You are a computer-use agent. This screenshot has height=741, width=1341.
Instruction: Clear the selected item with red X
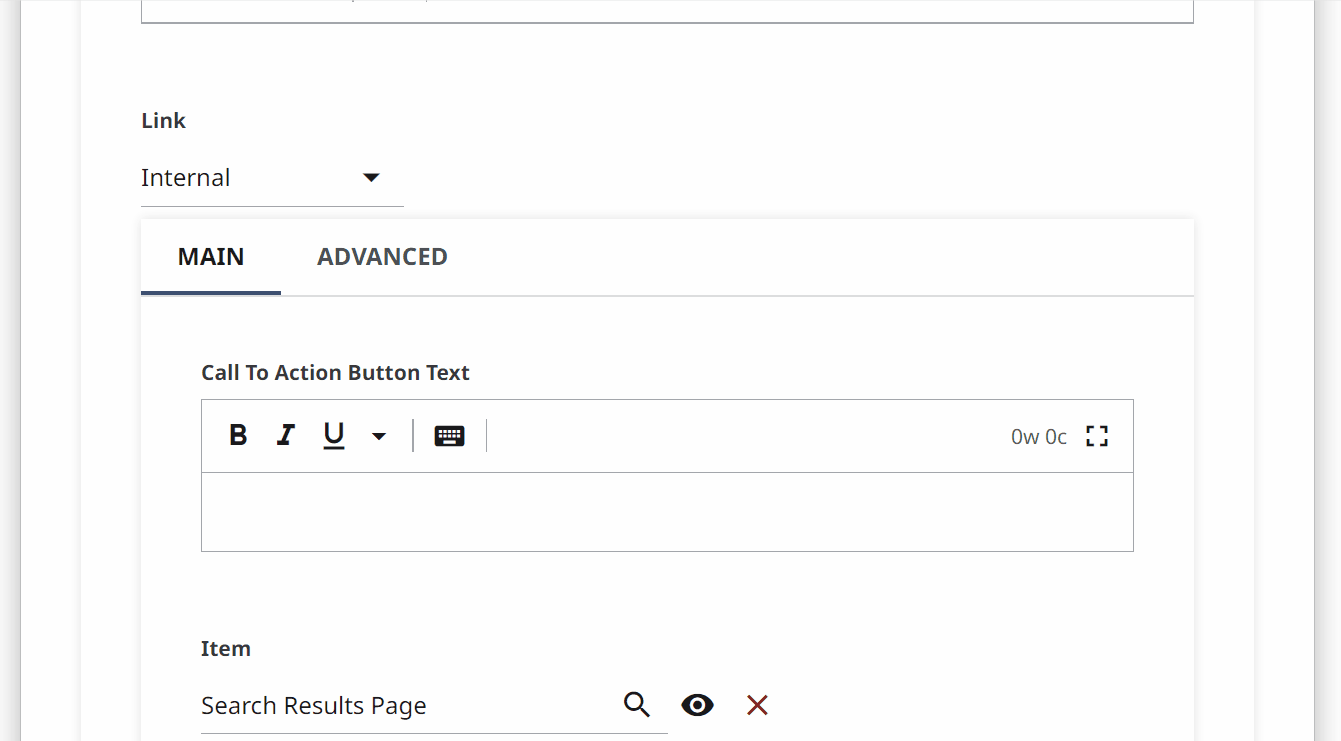pyautogui.click(x=757, y=705)
